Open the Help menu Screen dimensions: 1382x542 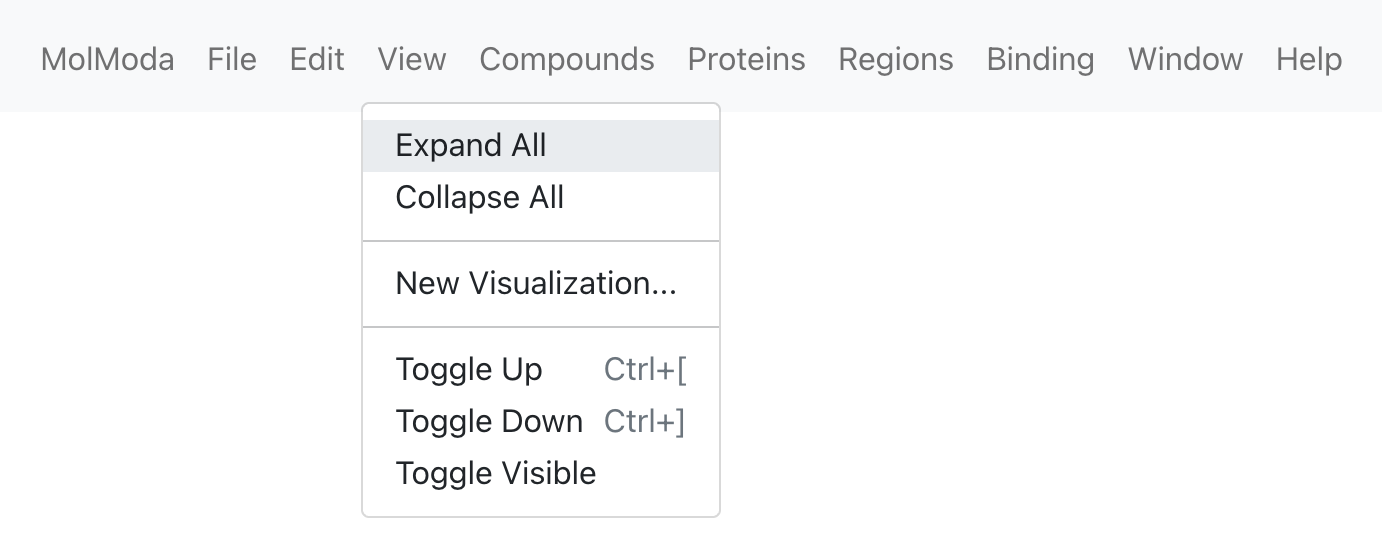(x=1309, y=60)
